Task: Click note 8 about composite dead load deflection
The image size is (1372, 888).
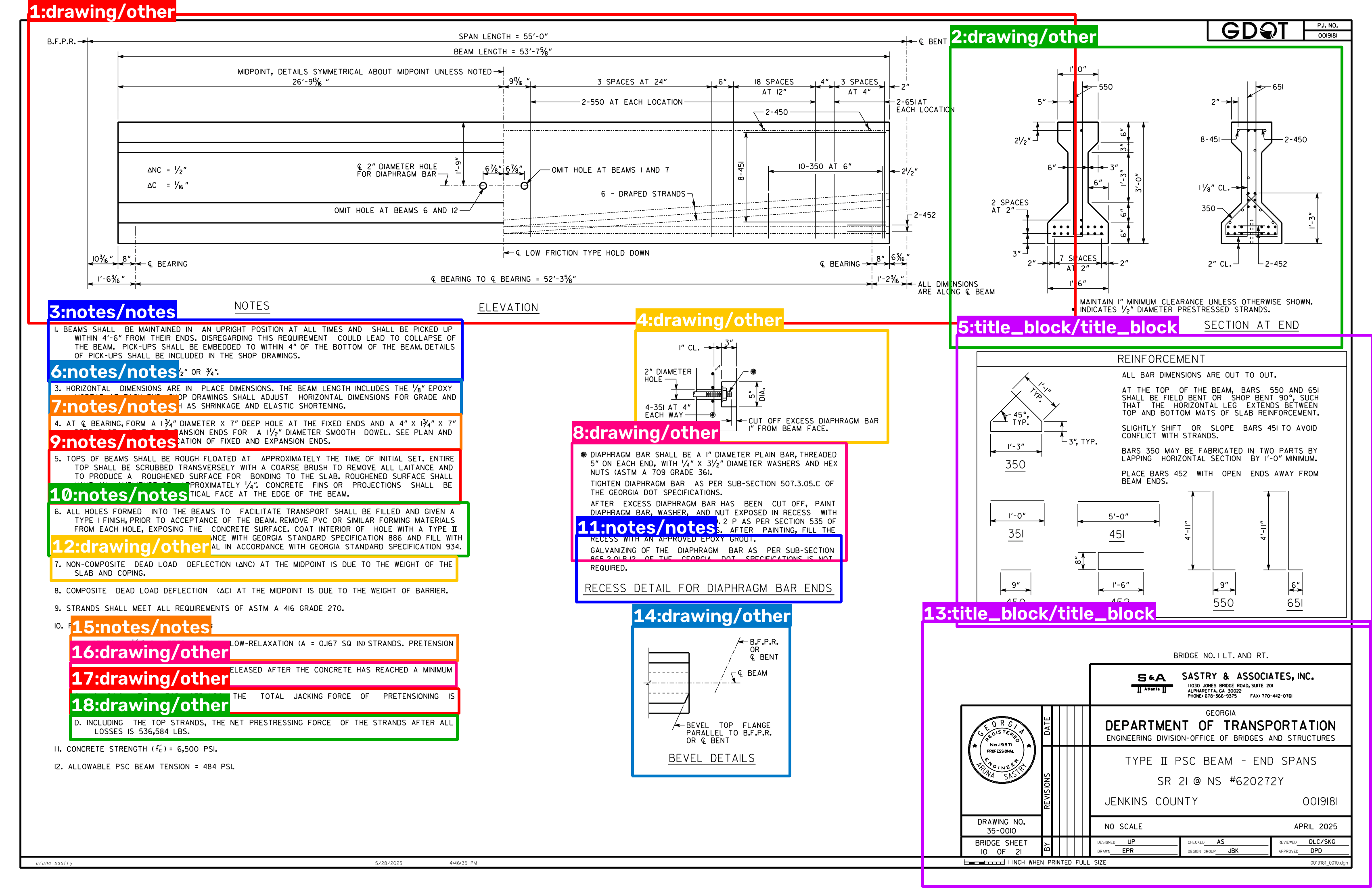Action: [251, 591]
